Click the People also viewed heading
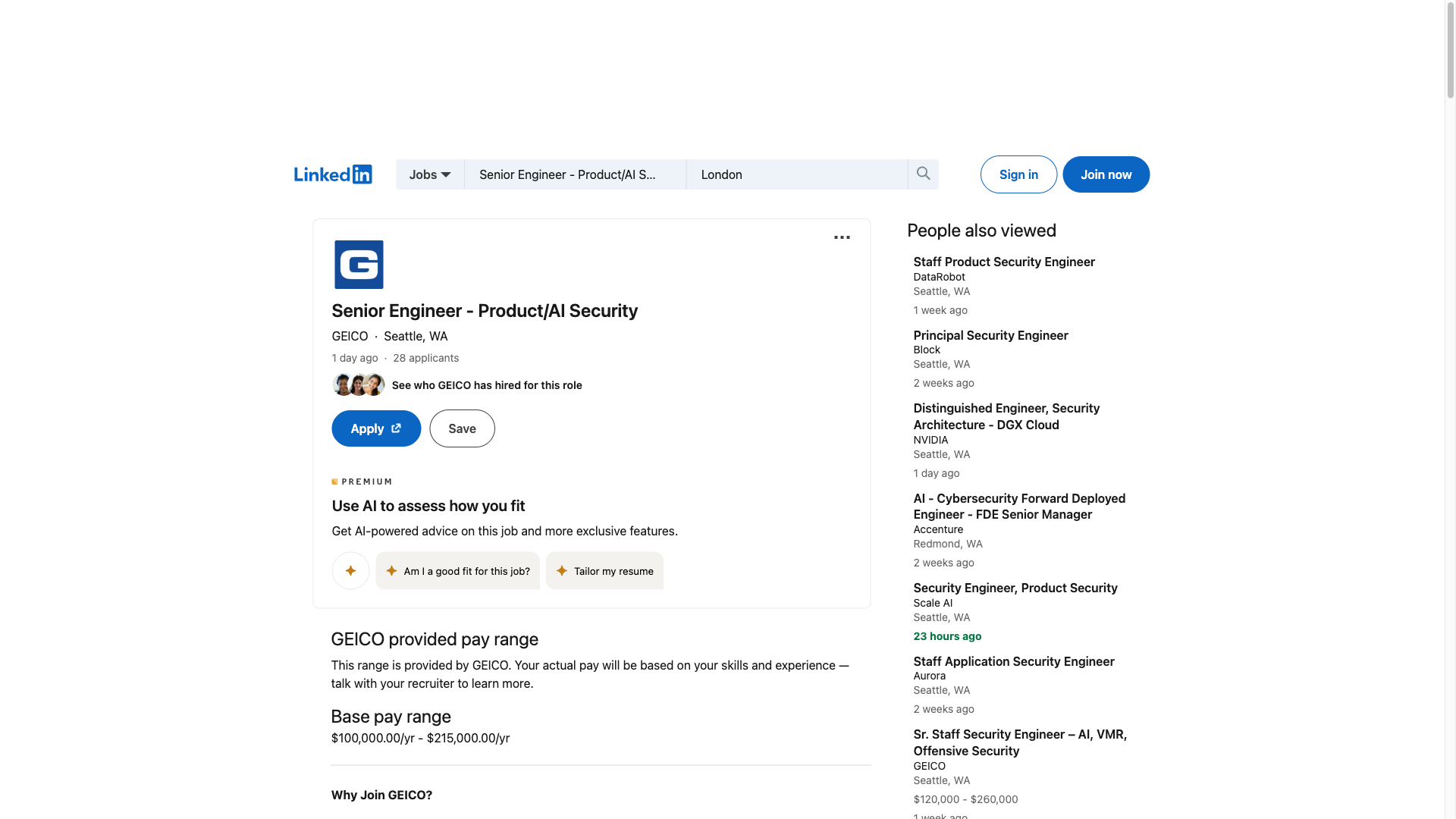 coord(981,231)
